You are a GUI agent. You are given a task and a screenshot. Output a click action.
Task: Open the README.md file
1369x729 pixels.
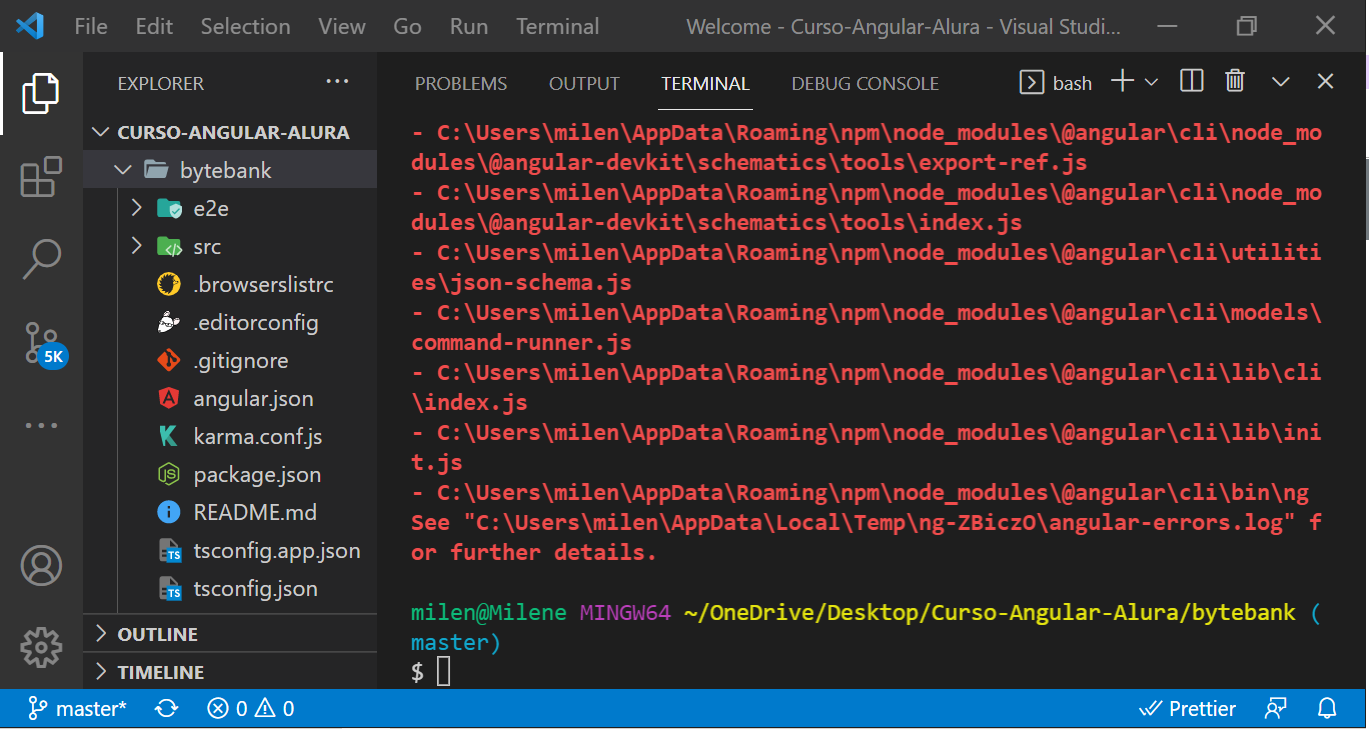230,512
